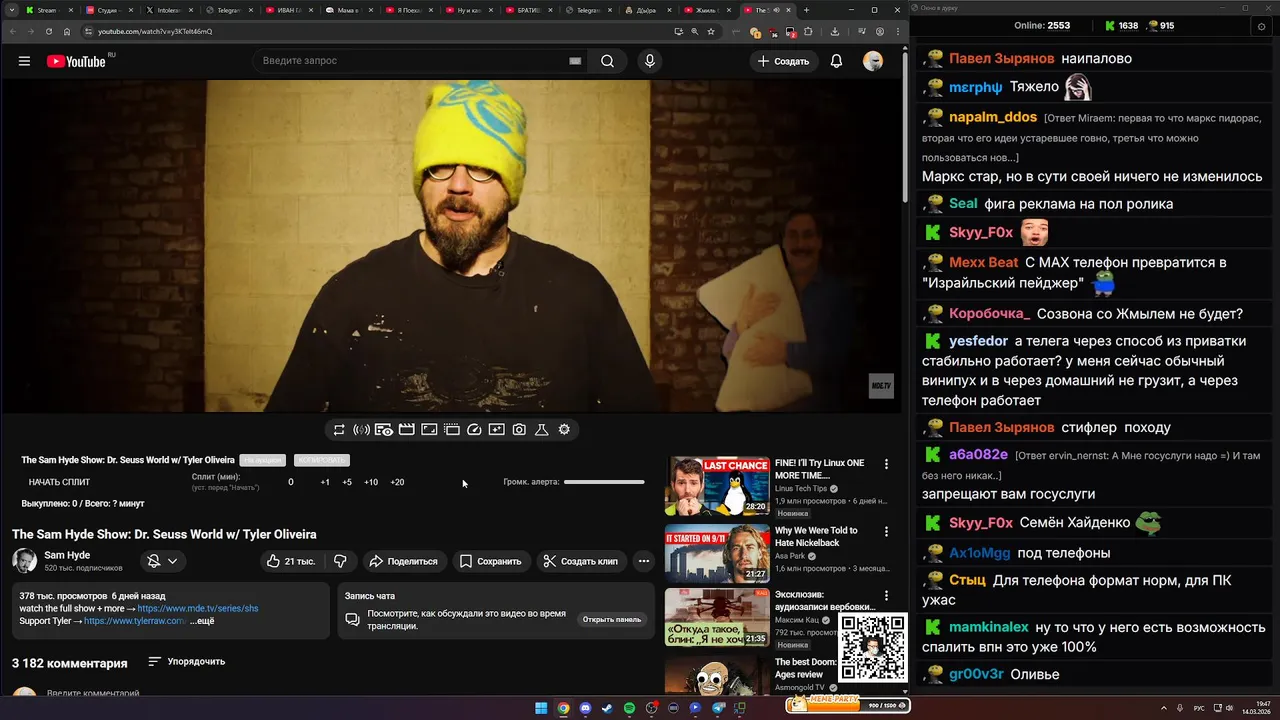Open Spotify from the taskbar
The height and width of the screenshot is (720, 1280).
[x=629, y=708]
